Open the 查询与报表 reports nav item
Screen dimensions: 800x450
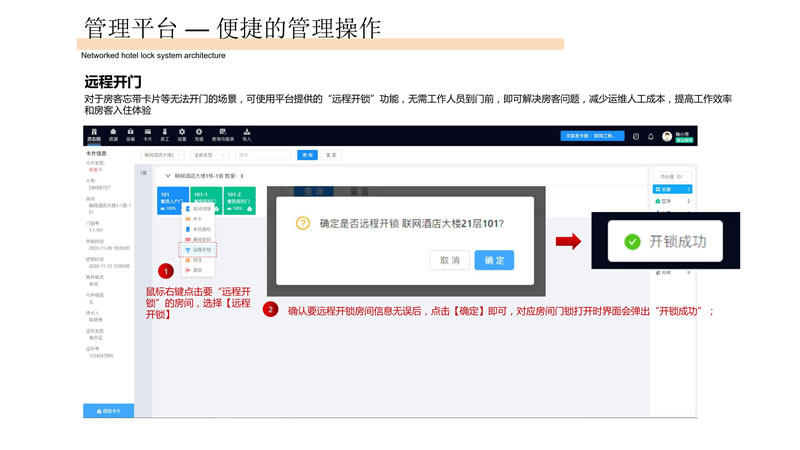coord(223,135)
